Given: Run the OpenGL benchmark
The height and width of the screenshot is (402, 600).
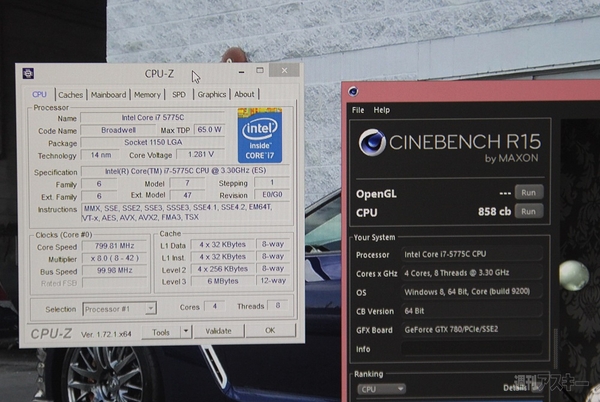Looking at the screenshot, I should click(529, 192).
